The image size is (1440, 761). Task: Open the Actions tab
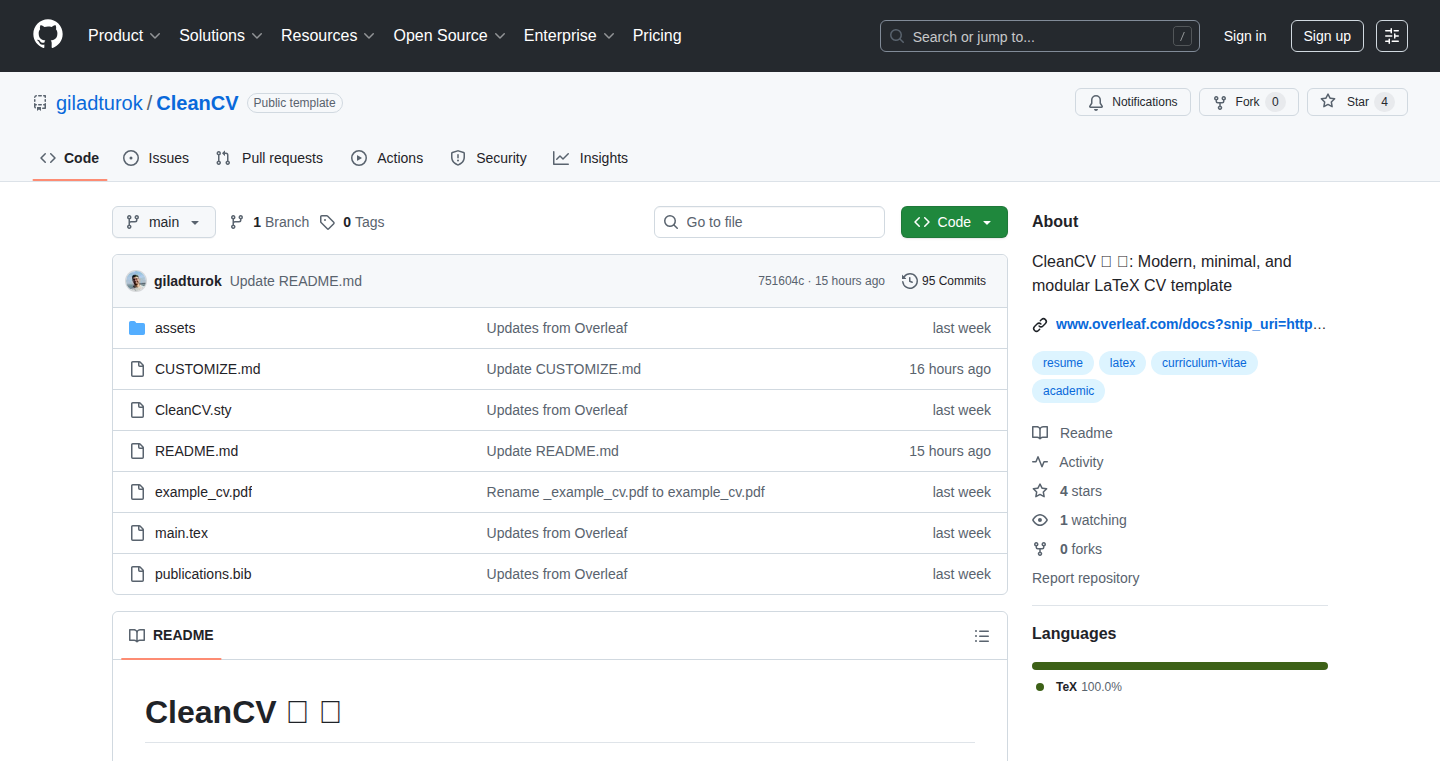pyautogui.click(x=387, y=158)
